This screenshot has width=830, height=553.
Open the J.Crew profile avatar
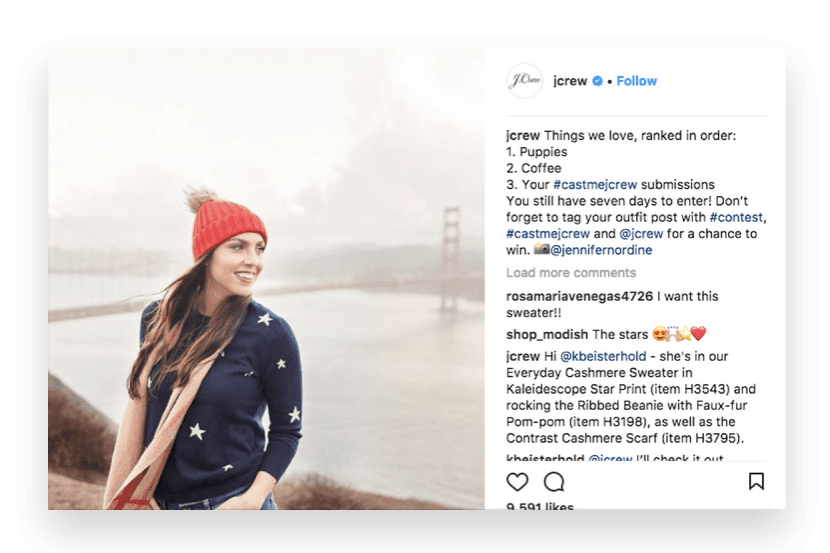coord(525,80)
